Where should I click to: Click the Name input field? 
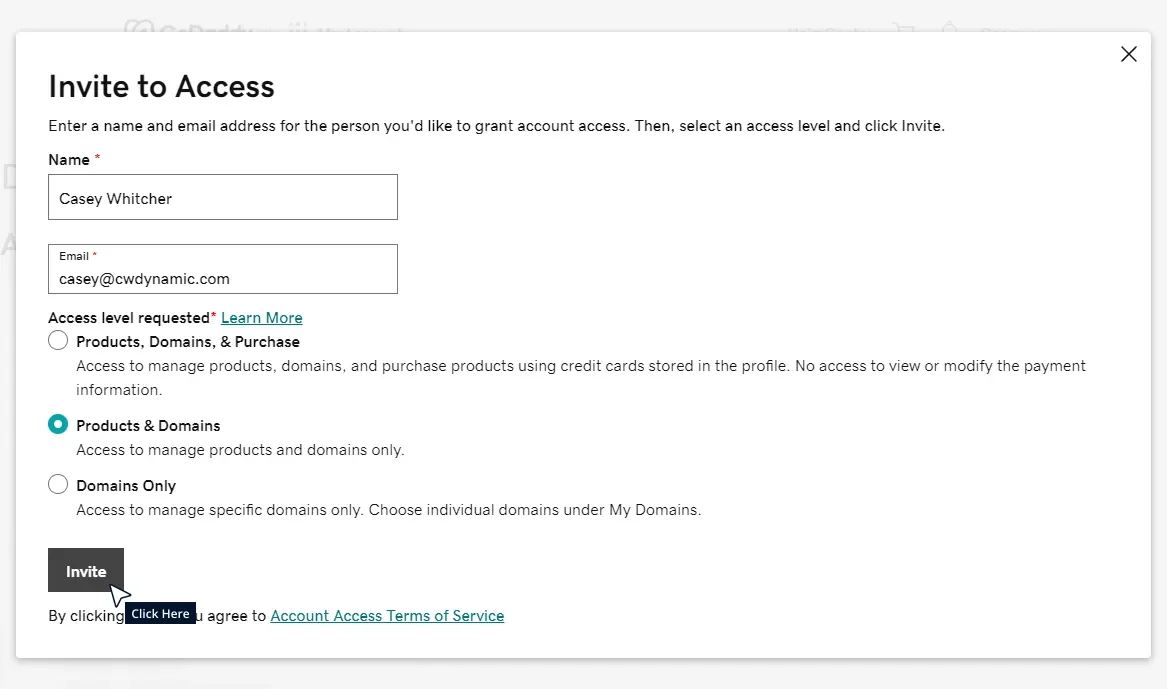pos(222,197)
